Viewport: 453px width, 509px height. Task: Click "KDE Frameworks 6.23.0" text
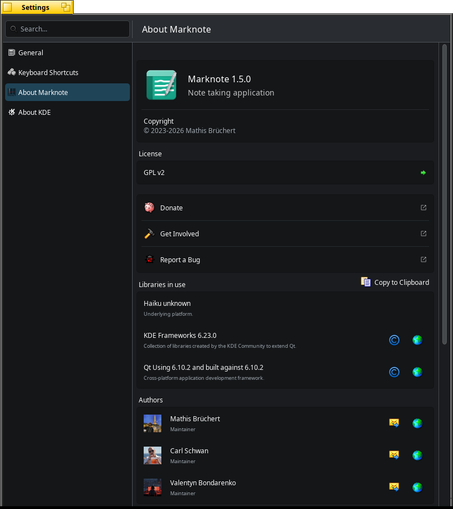(x=180, y=335)
